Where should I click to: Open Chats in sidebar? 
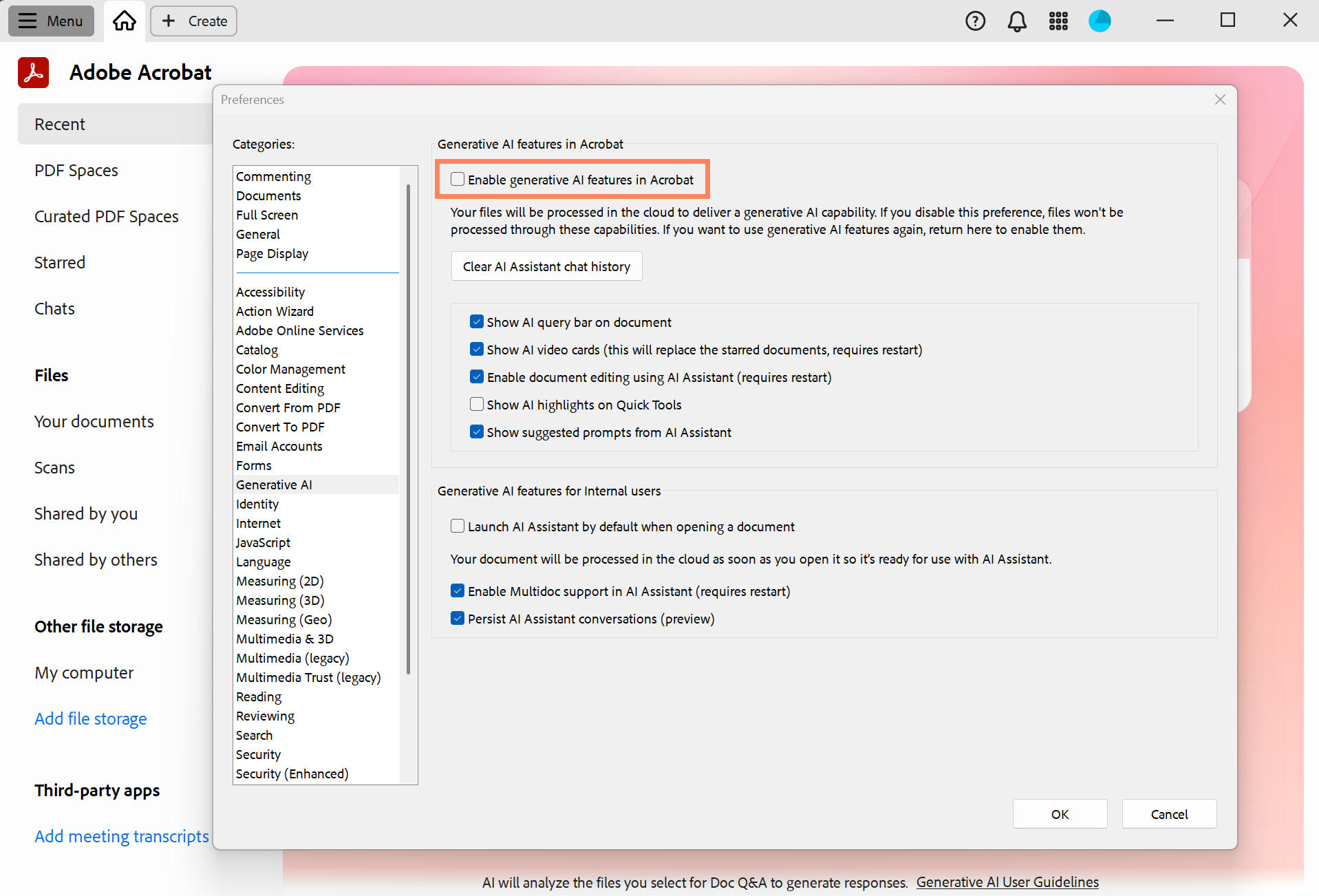(x=54, y=308)
